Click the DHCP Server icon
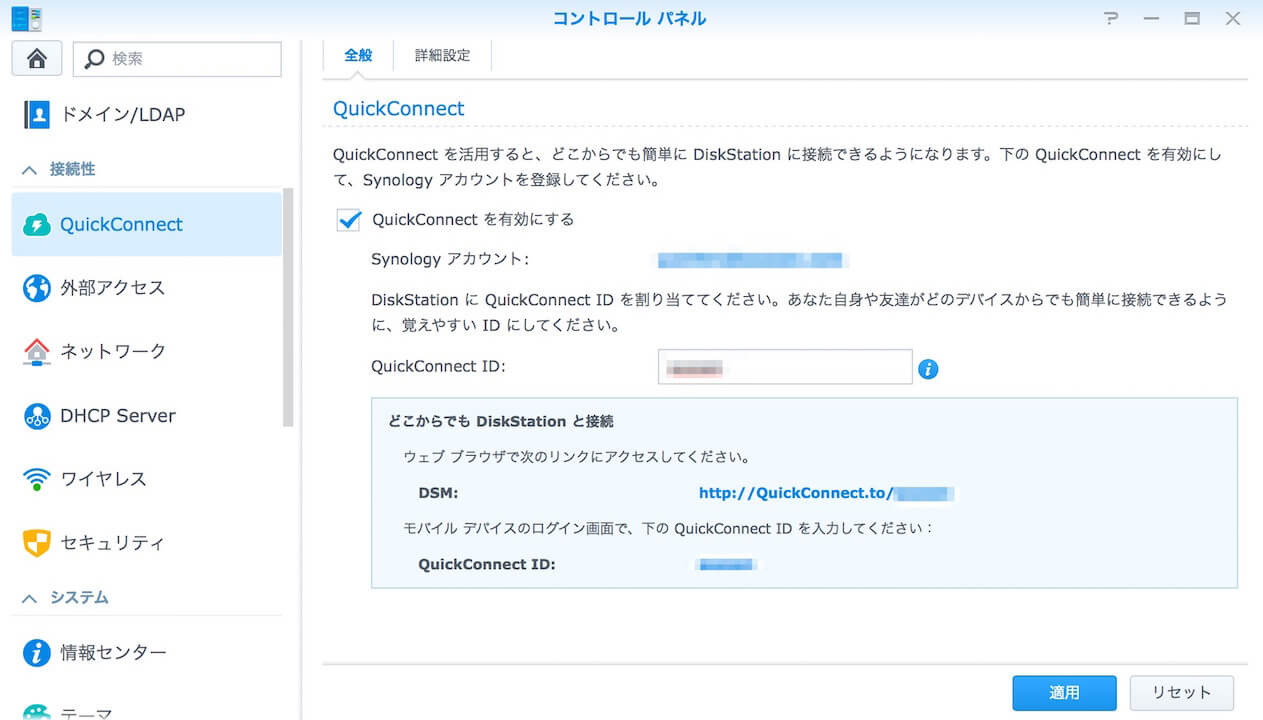This screenshot has height=720, width=1263. 37,416
